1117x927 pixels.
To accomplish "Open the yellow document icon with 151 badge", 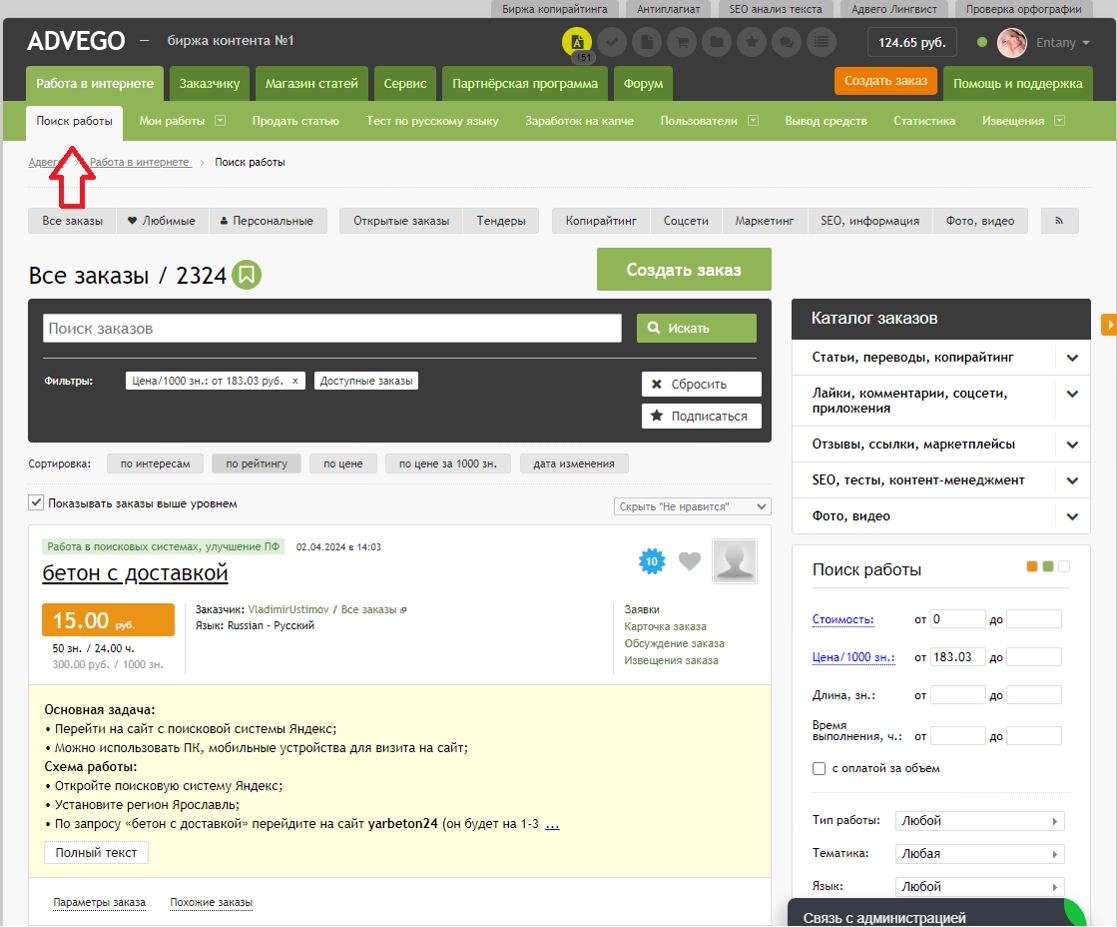I will click(577, 42).
